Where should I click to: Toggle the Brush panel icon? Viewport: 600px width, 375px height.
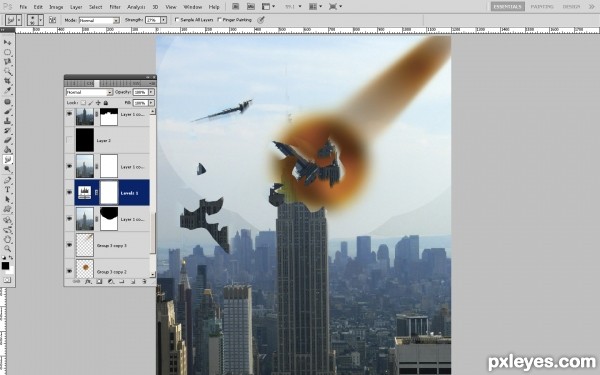click(x=52, y=20)
